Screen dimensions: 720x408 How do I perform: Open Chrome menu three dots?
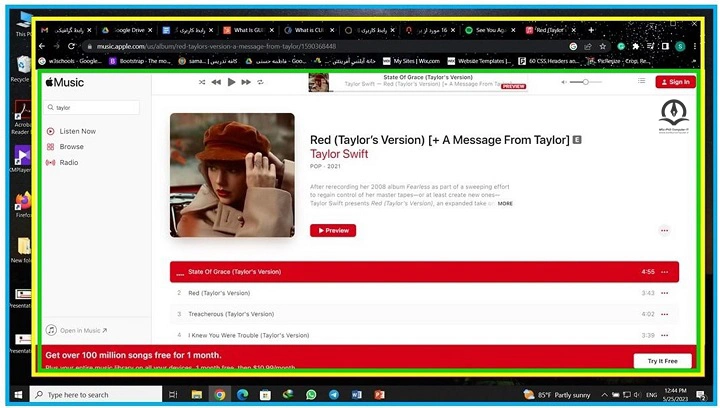(x=695, y=46)
